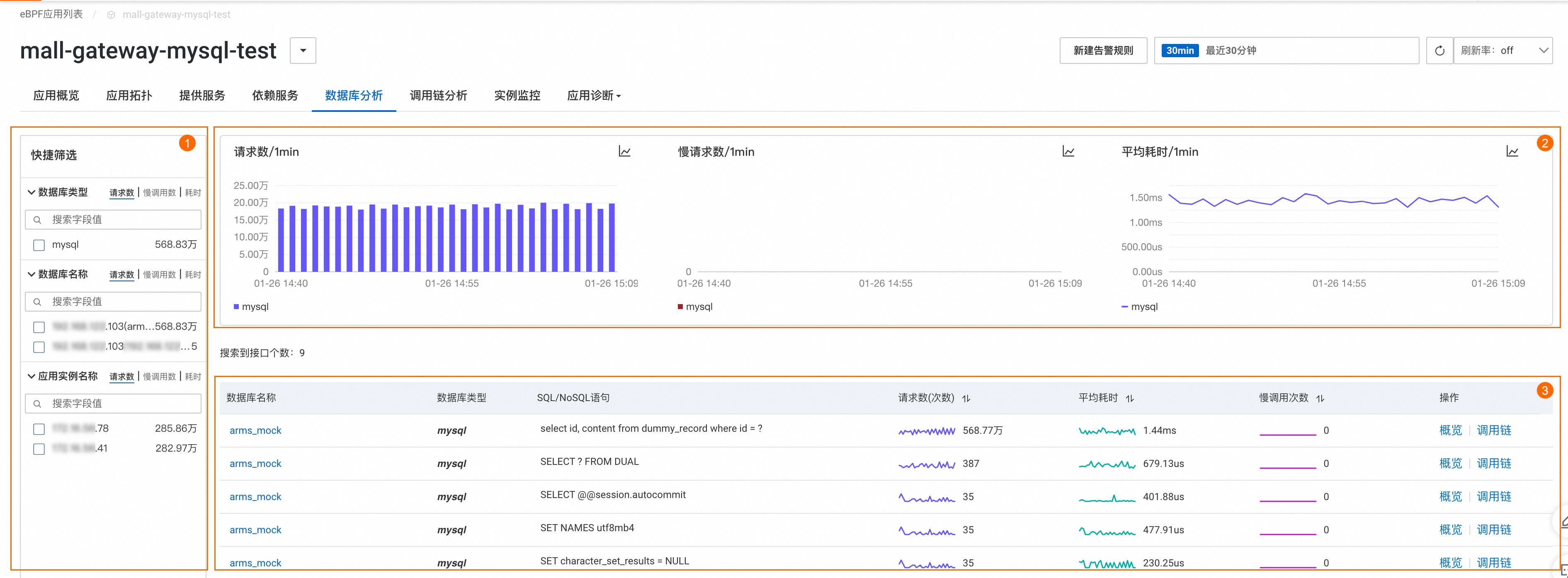Open chart icon on 慢请求数/1min panel
The image size is (1568, 578).
(x=1068, y=152)
